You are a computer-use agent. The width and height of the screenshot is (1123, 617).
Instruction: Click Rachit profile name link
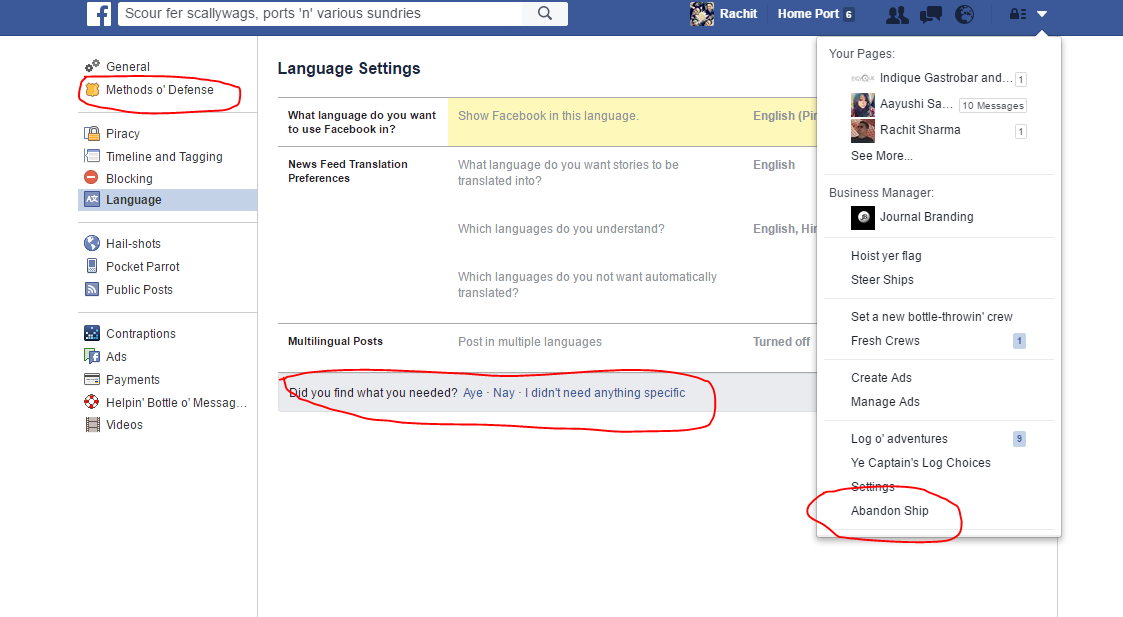tap(738, 14)
